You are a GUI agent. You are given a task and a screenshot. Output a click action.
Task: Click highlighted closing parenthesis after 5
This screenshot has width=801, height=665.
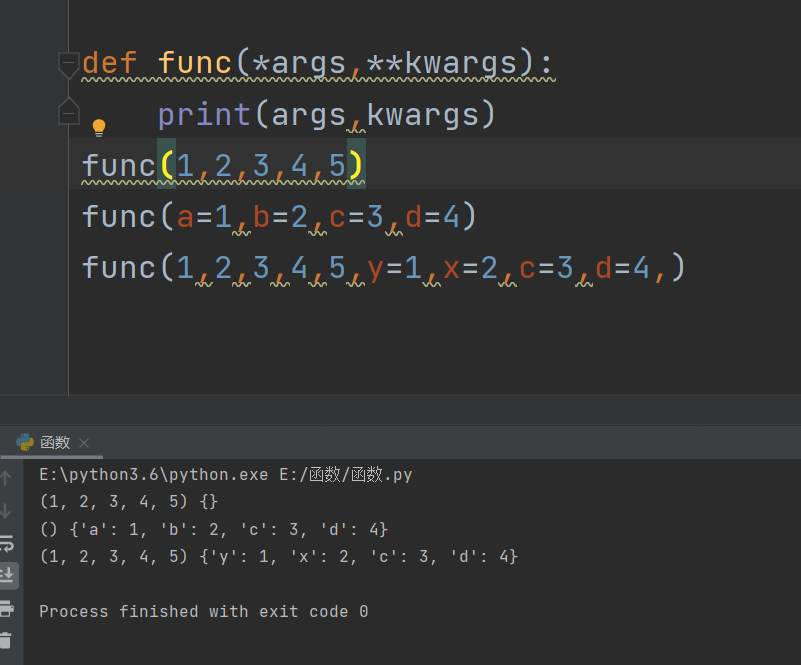[356, 164]
